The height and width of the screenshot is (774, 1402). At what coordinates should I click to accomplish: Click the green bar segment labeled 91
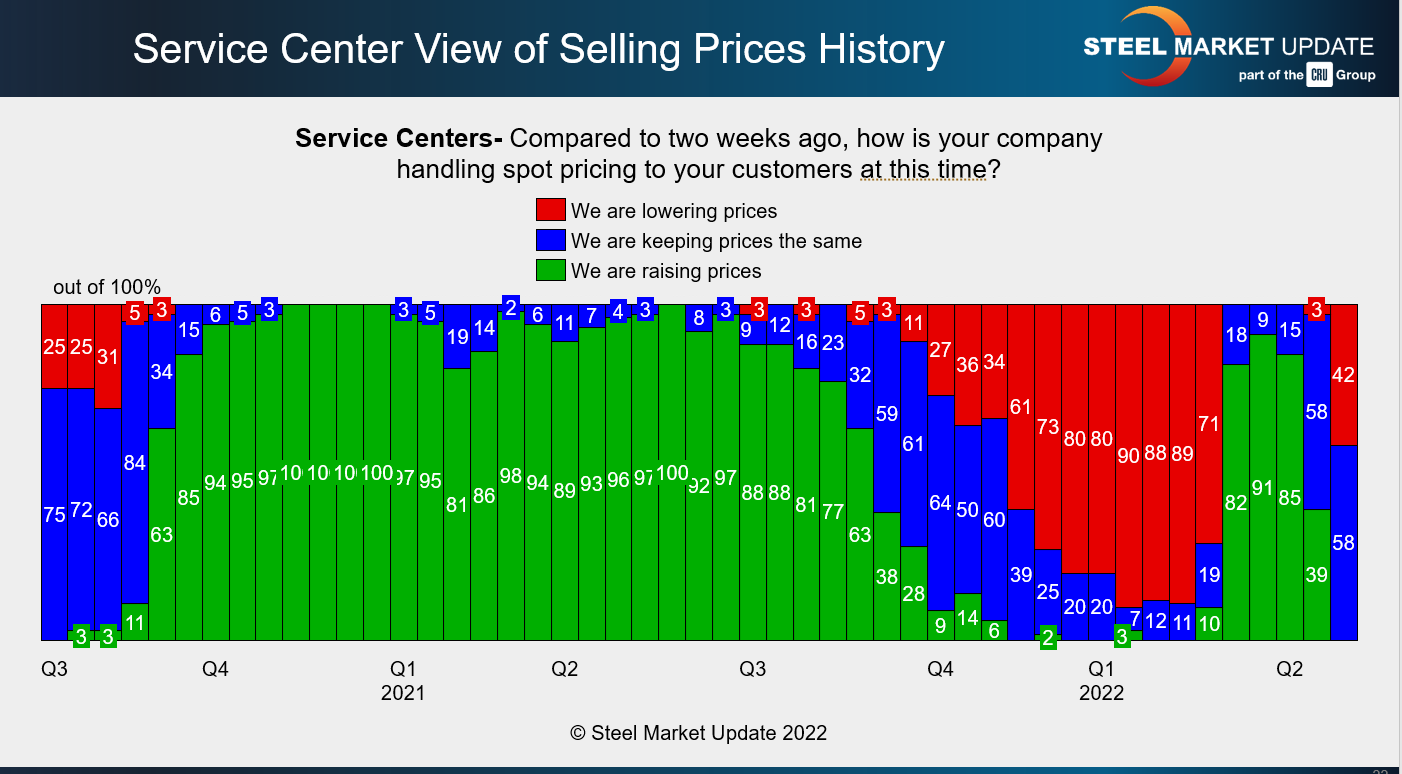(x=1263, y=488)
